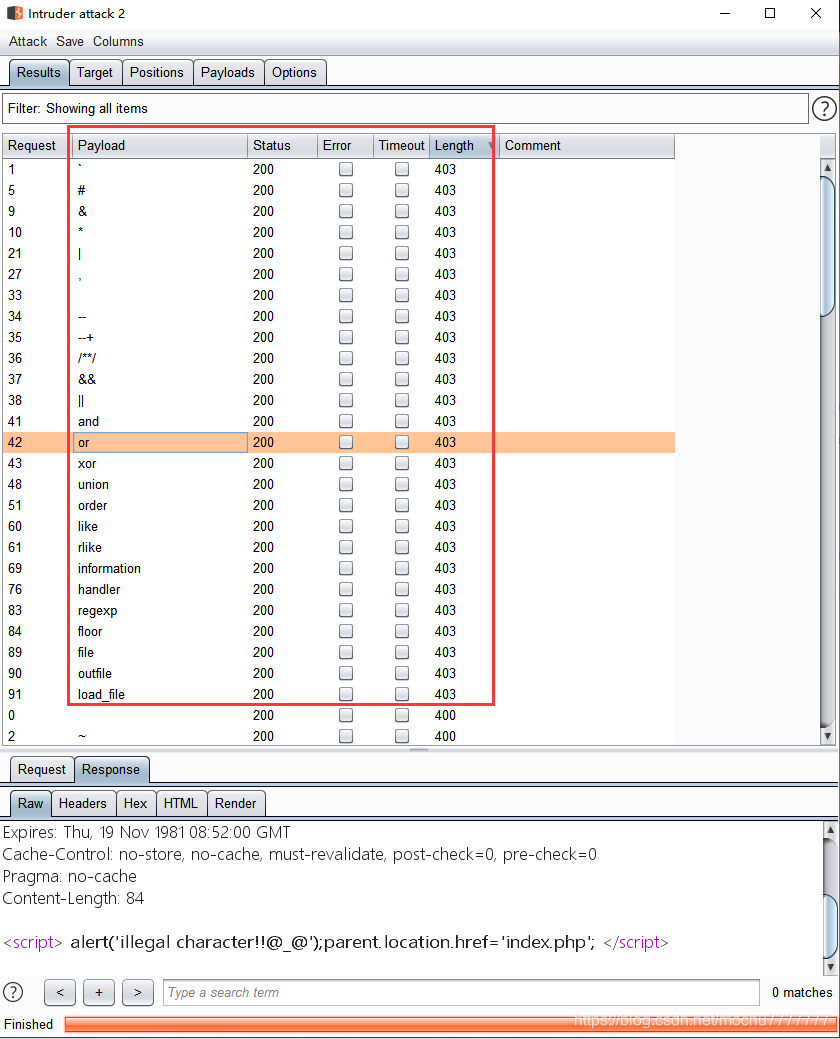Switch to the Target tab
Image resolution: width=840 pixels, height=1039 pixels.
(95, 73)
